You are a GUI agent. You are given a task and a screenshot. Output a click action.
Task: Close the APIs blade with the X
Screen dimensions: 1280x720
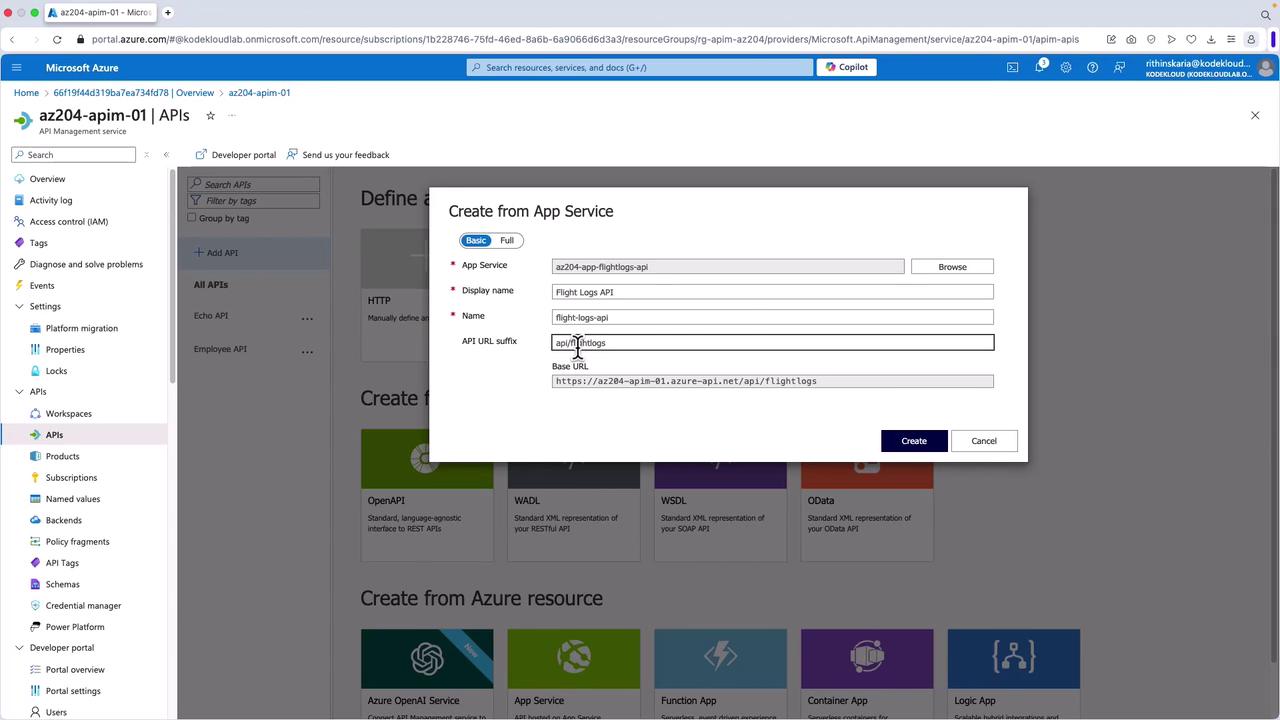click(x=1255, y=116)
